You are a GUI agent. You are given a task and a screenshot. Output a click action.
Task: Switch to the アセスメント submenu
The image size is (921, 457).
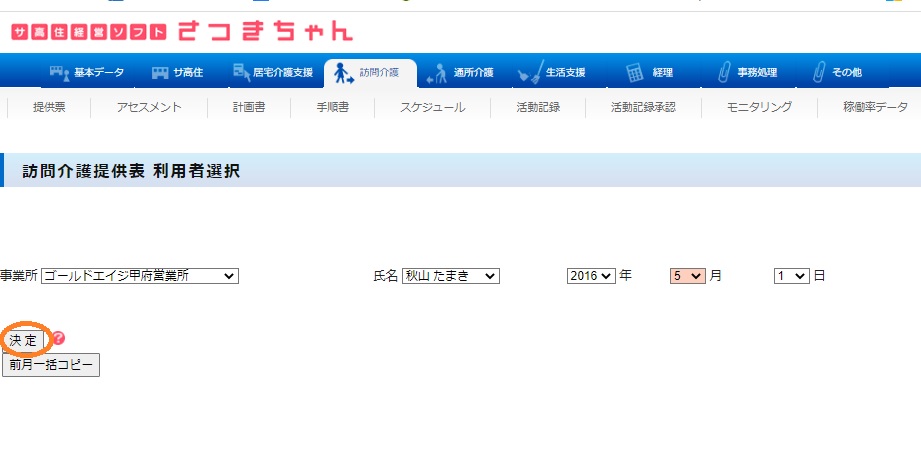[x=148, y=107]
